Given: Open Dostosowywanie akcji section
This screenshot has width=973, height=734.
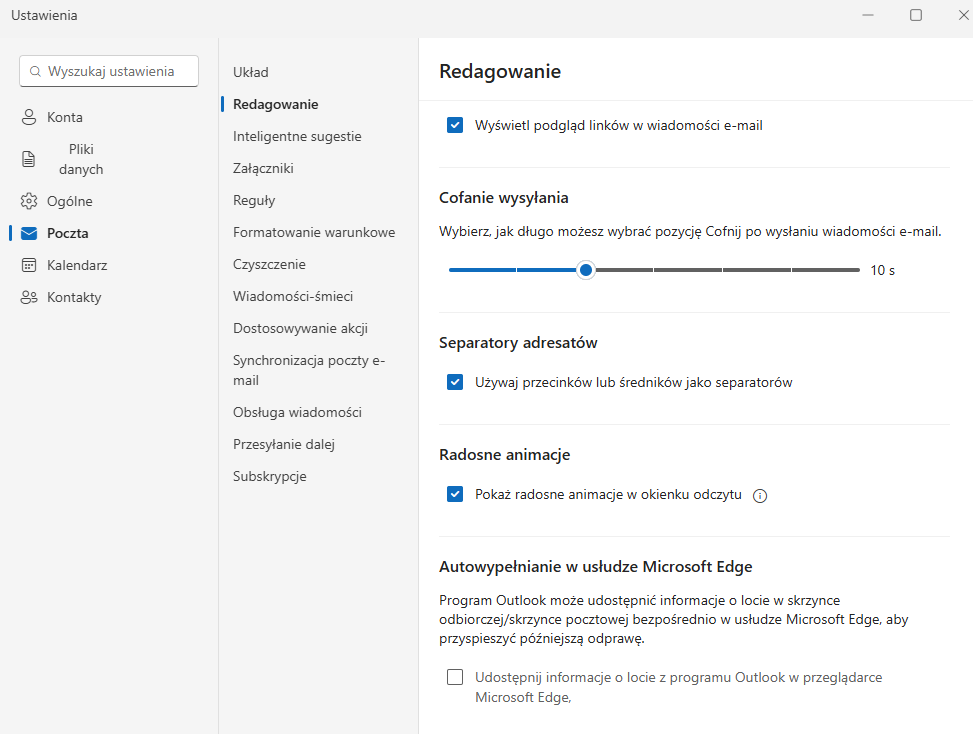Looking at the screenshot, I should [300, 328].
